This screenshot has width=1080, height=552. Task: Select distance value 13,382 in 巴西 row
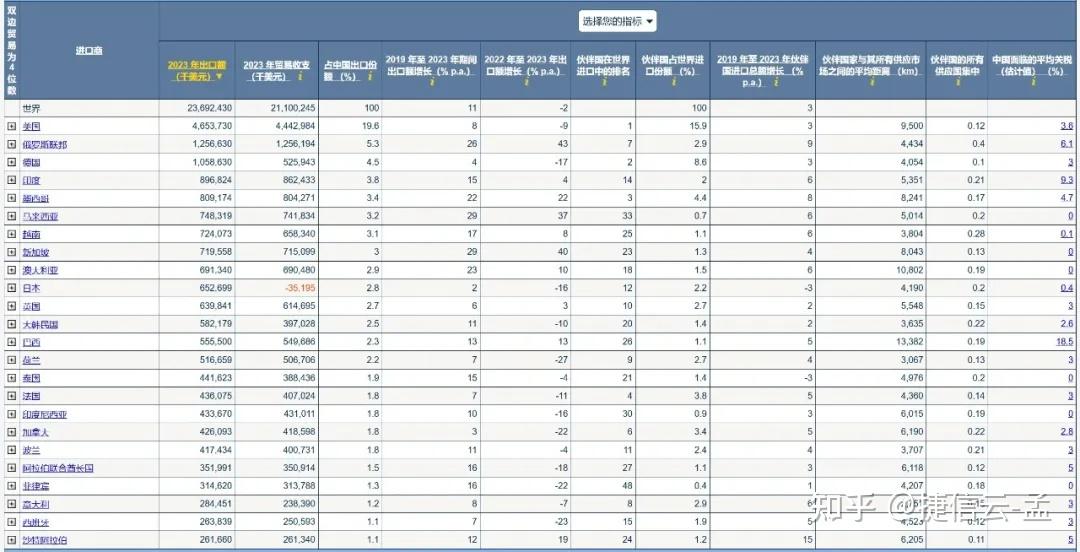click(908, 342)
